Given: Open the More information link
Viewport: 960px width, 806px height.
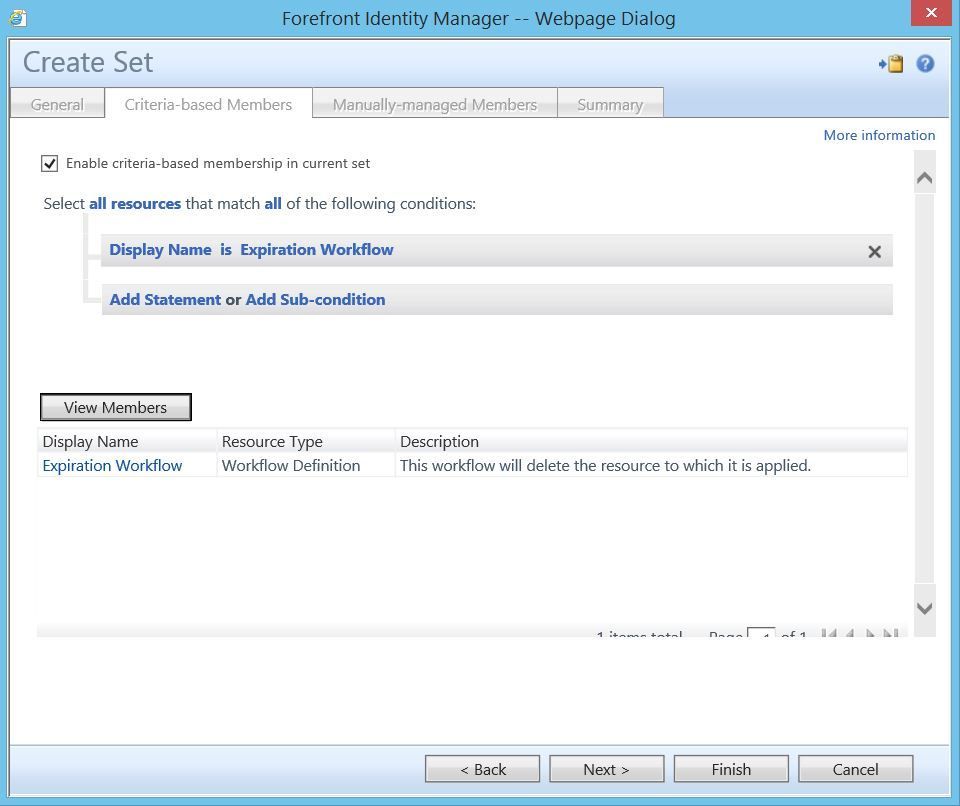Looking at the screenshot, I should [x=879, y=135].
